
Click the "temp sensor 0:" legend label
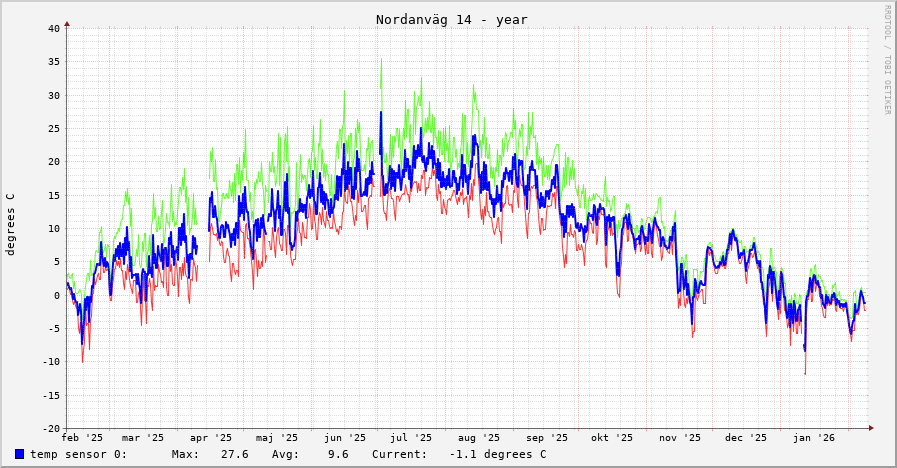(x=78, y=454)
